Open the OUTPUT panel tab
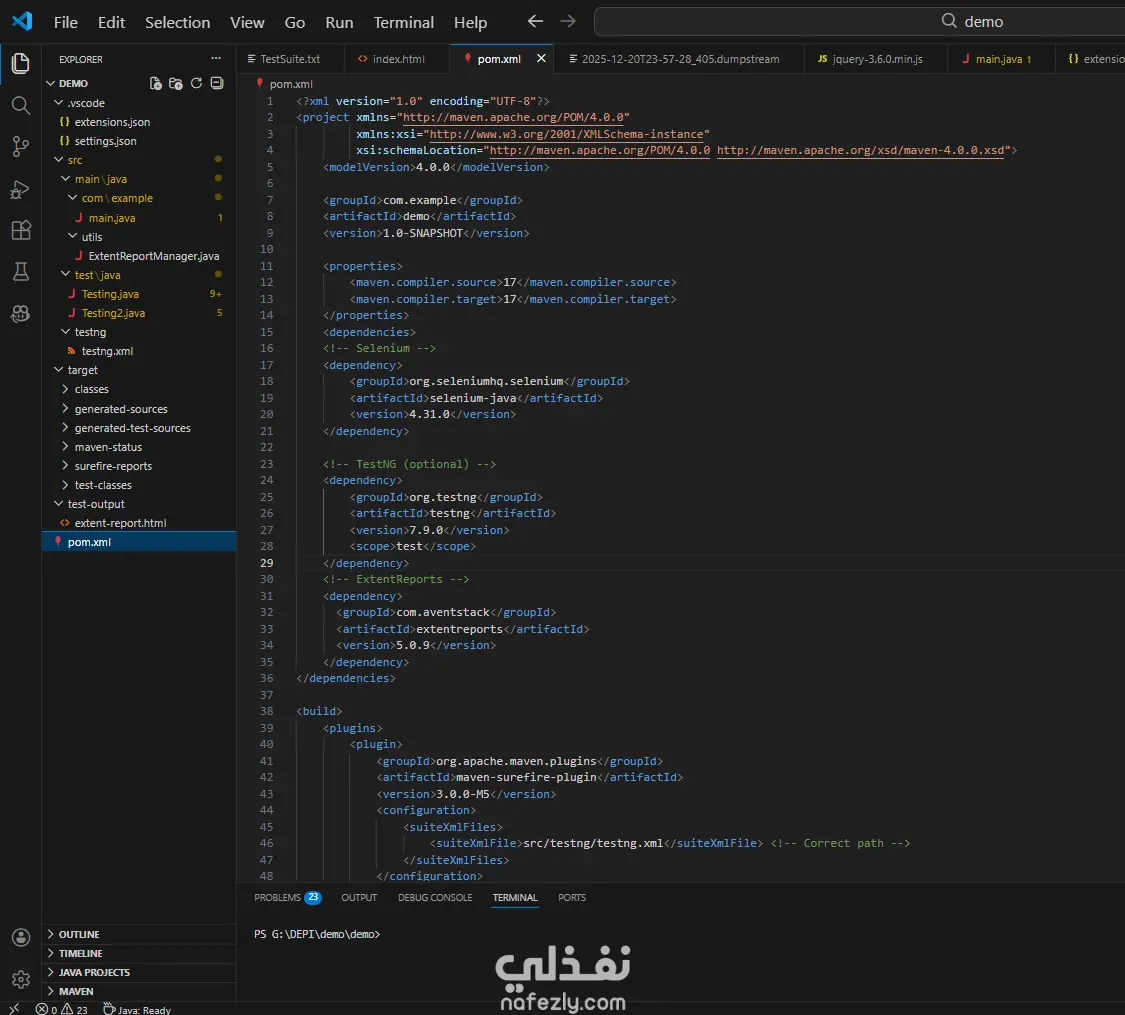1125x1015 pixels. click(x=359, y=897)
